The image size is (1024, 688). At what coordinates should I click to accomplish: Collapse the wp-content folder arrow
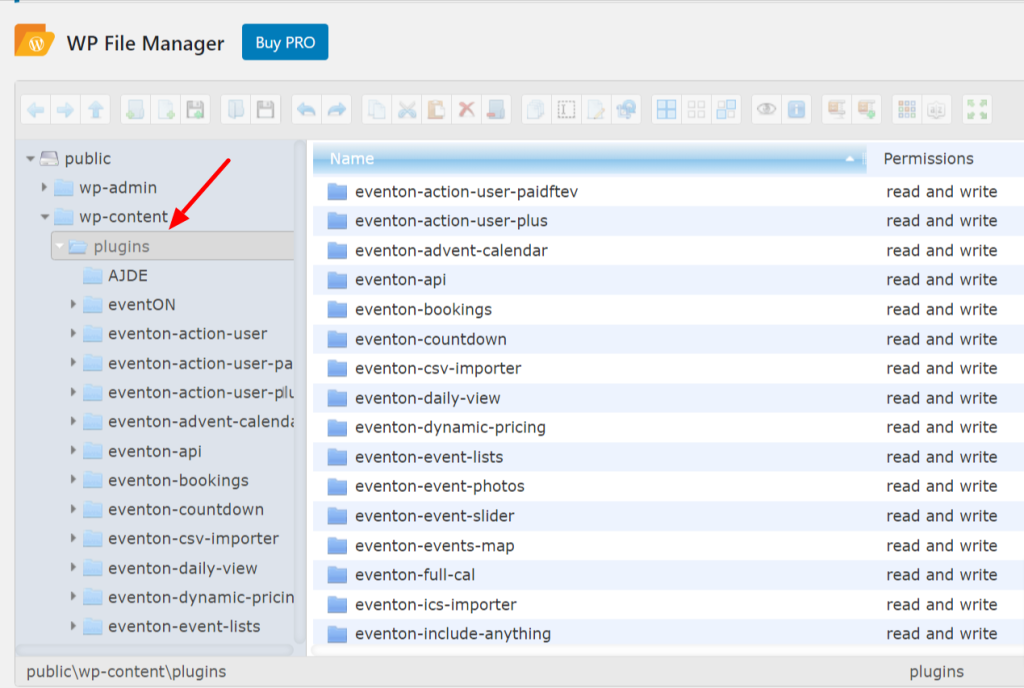point(44,217)
